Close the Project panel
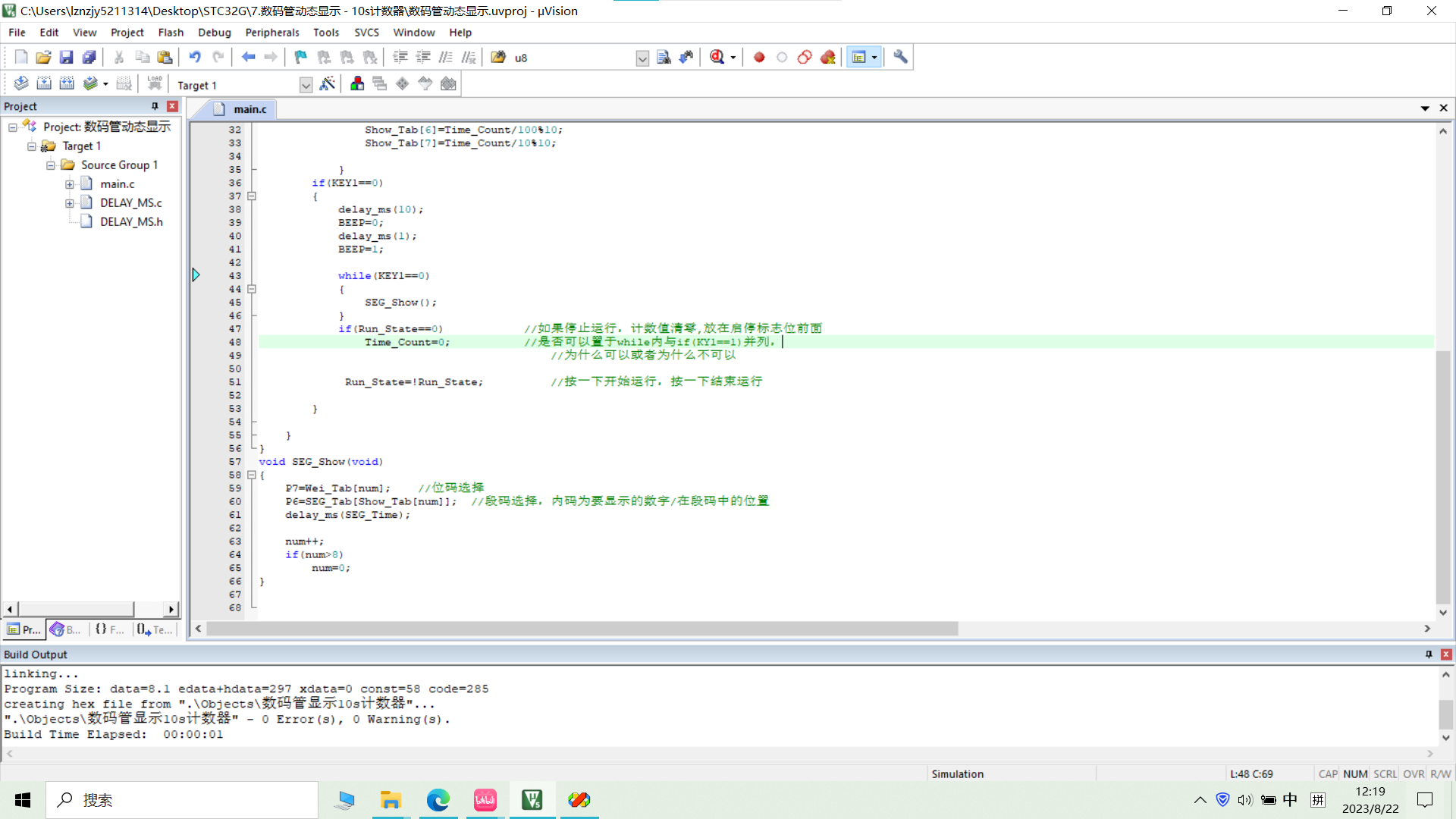Image resolution: width=1456 pixels, height=819 pixels. click(x=172, y=106)
